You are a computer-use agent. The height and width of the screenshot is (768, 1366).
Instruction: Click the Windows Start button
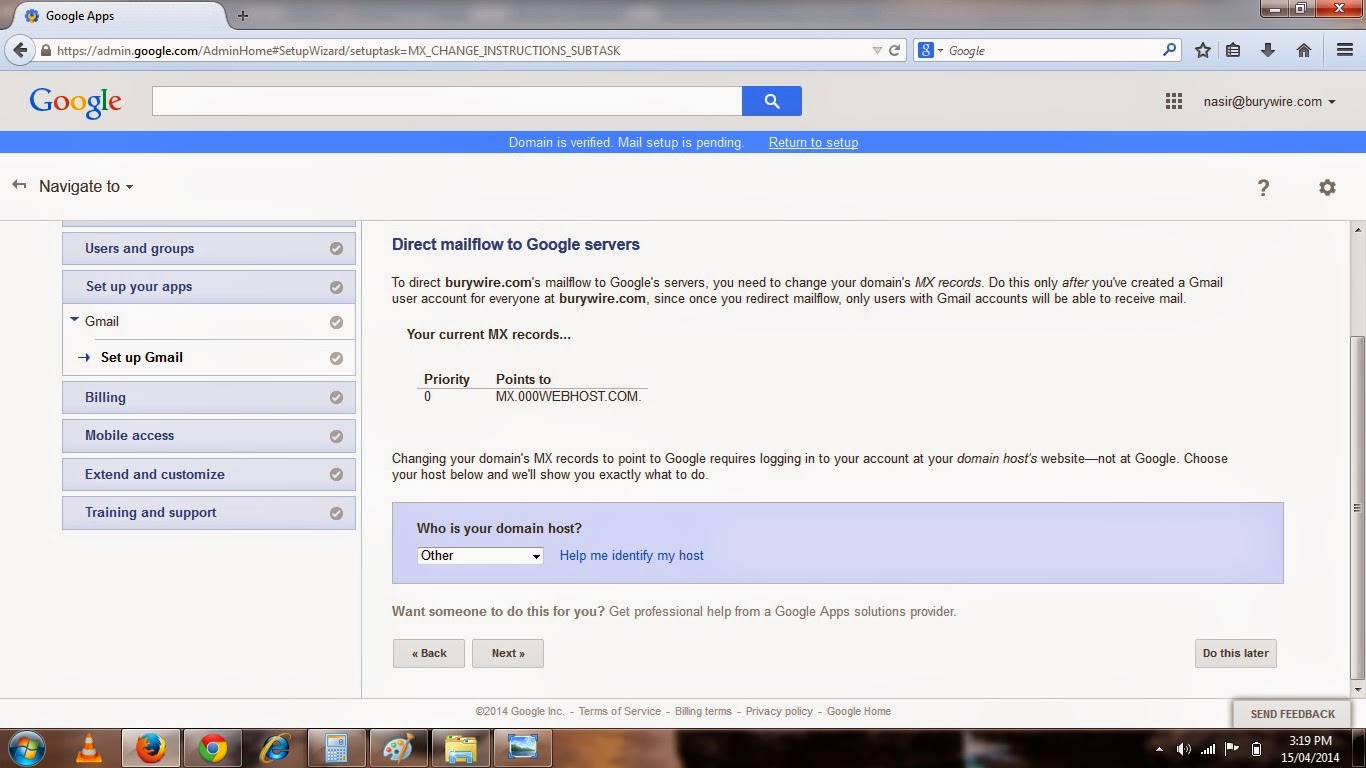(26, 747)
